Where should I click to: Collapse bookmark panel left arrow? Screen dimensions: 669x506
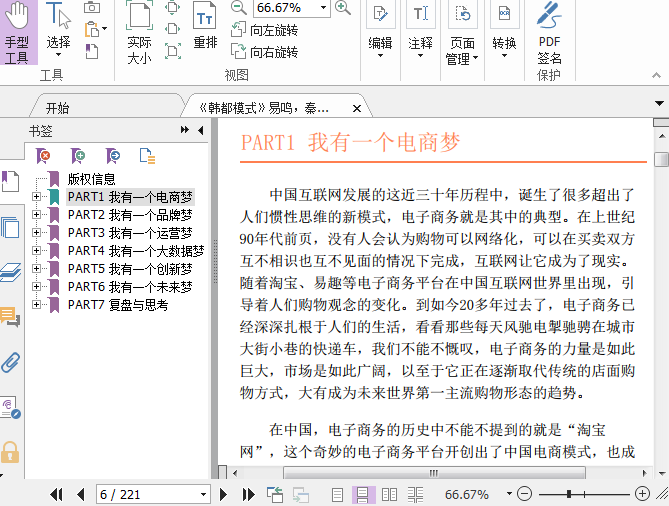click(x=201, y=130)
